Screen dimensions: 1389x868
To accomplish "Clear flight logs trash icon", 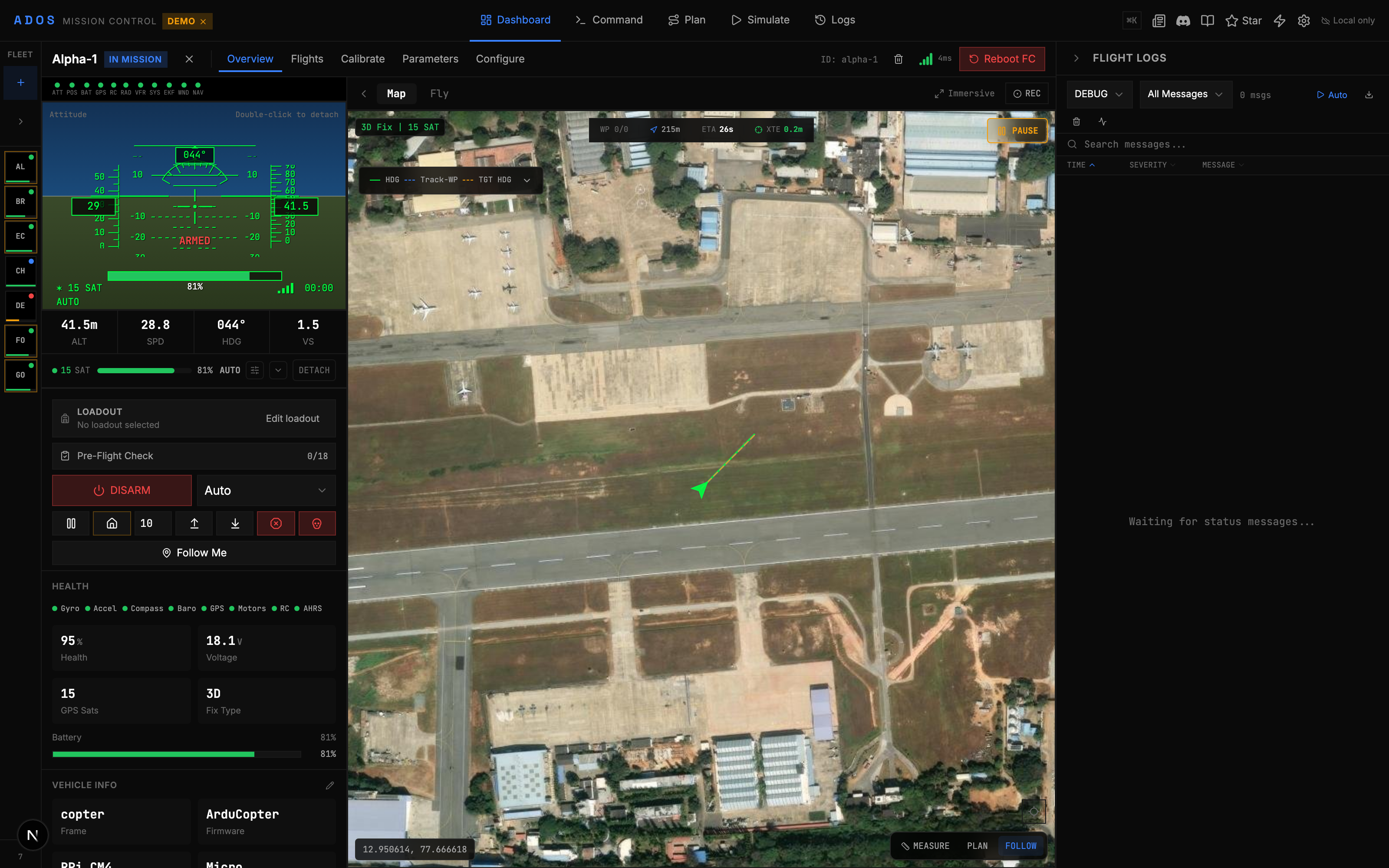I will [x=1076, y=122].
